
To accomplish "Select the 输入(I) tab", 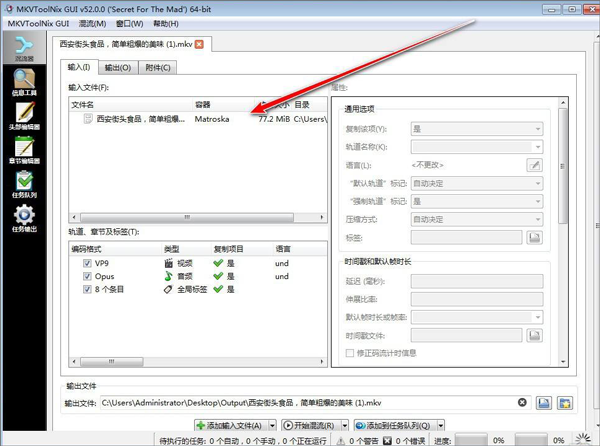I will click(79, 67).
